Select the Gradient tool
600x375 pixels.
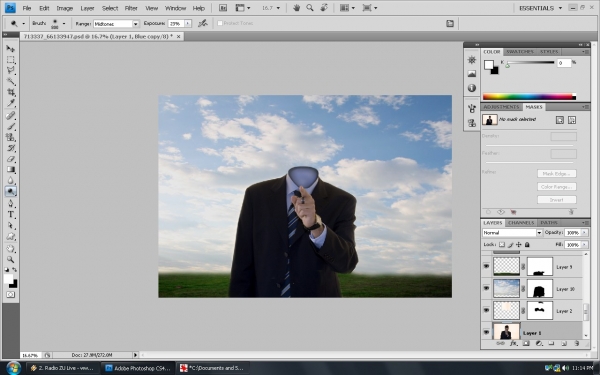(x=10, y=170)
